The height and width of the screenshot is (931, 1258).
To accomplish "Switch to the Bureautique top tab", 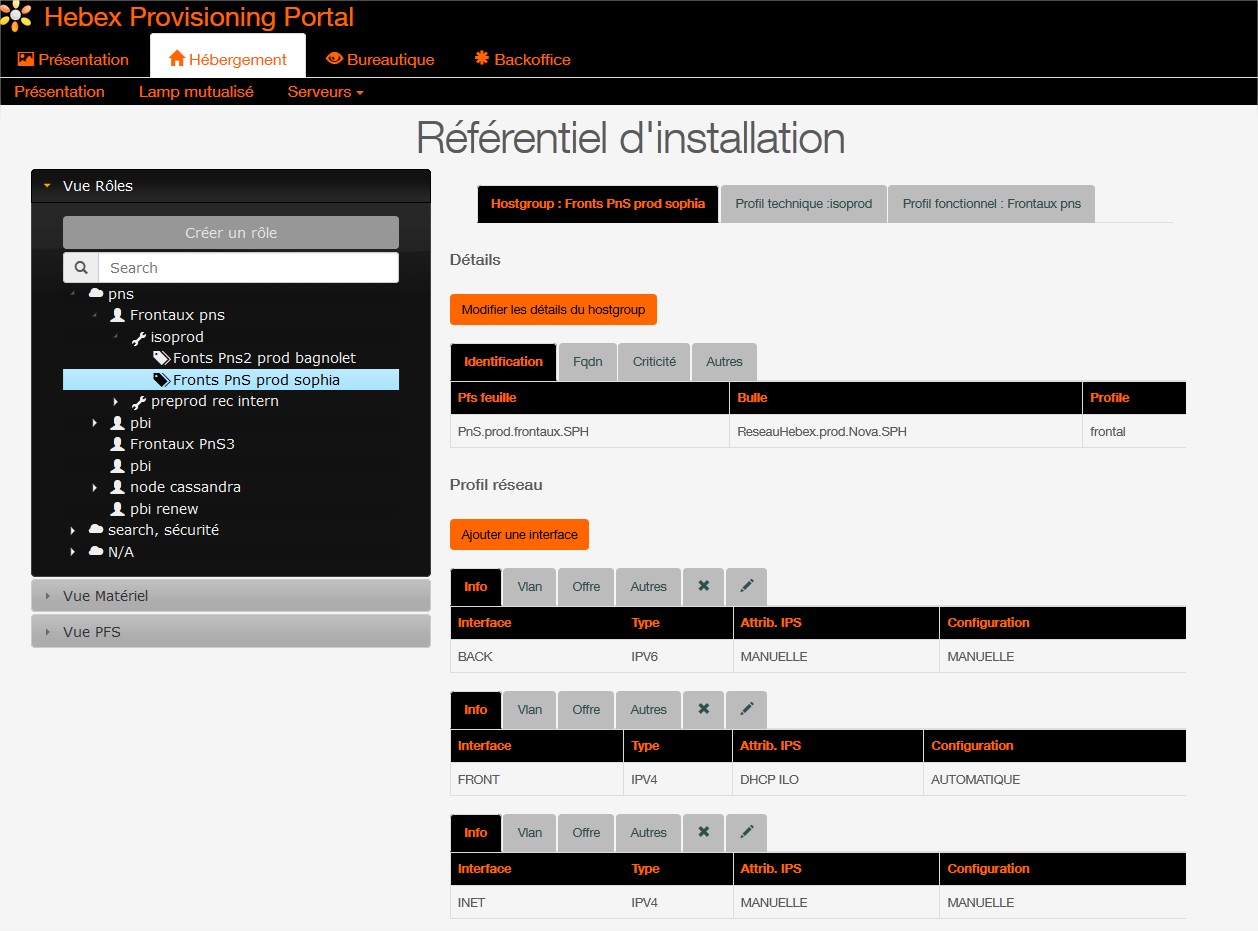I will [x=380, y=60].
